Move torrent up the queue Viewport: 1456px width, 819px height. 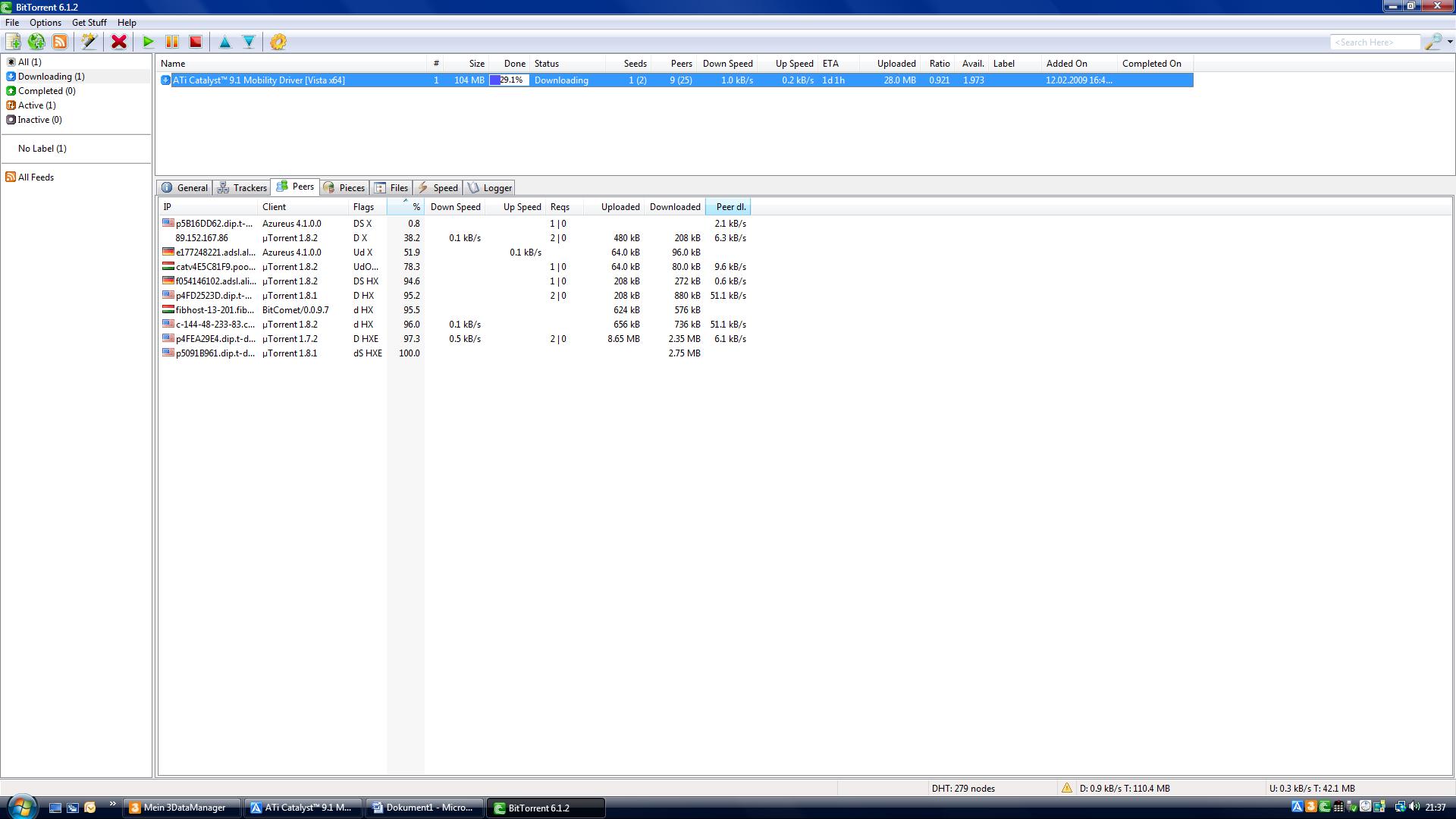tap(225, 42)
